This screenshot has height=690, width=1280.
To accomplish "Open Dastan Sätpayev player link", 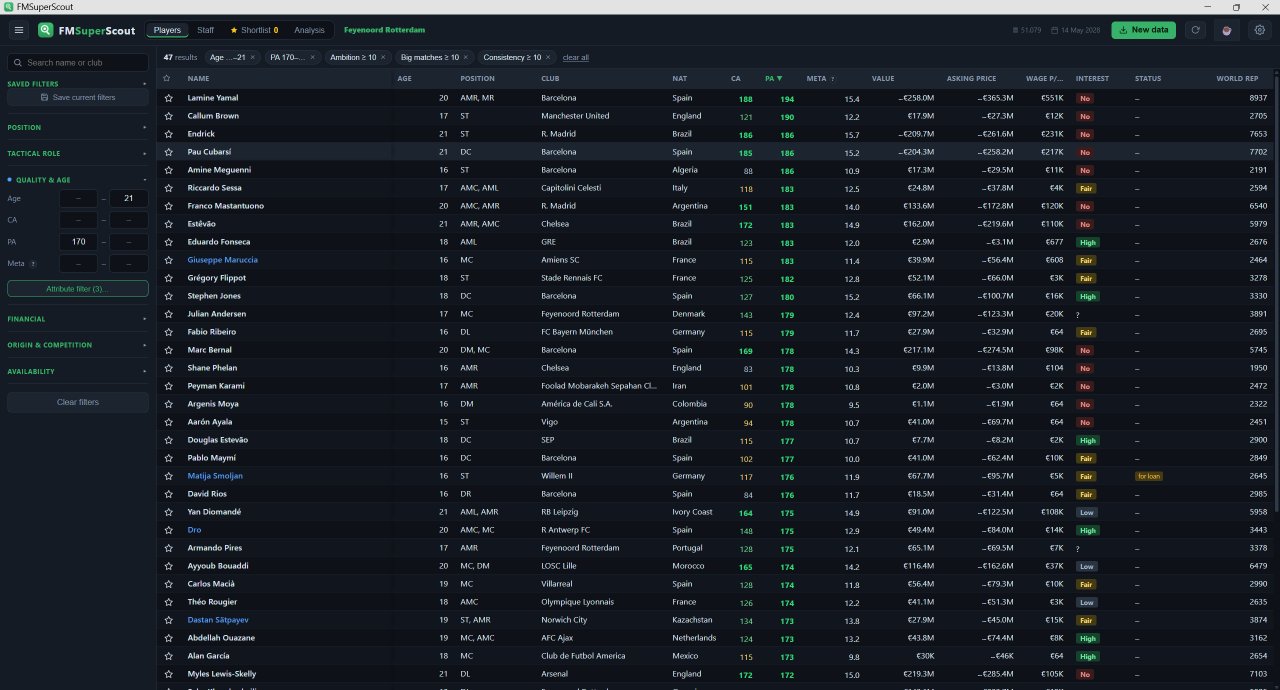I will 218,620.
